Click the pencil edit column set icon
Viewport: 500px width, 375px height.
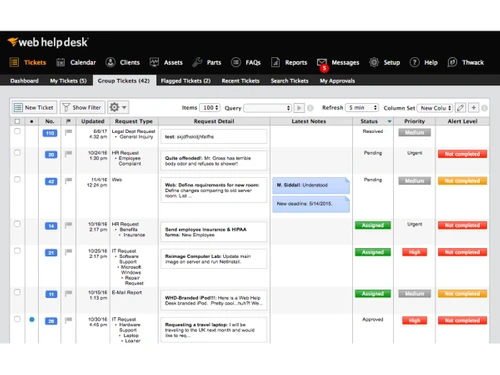pyautogui.click(x=460, y=108)
